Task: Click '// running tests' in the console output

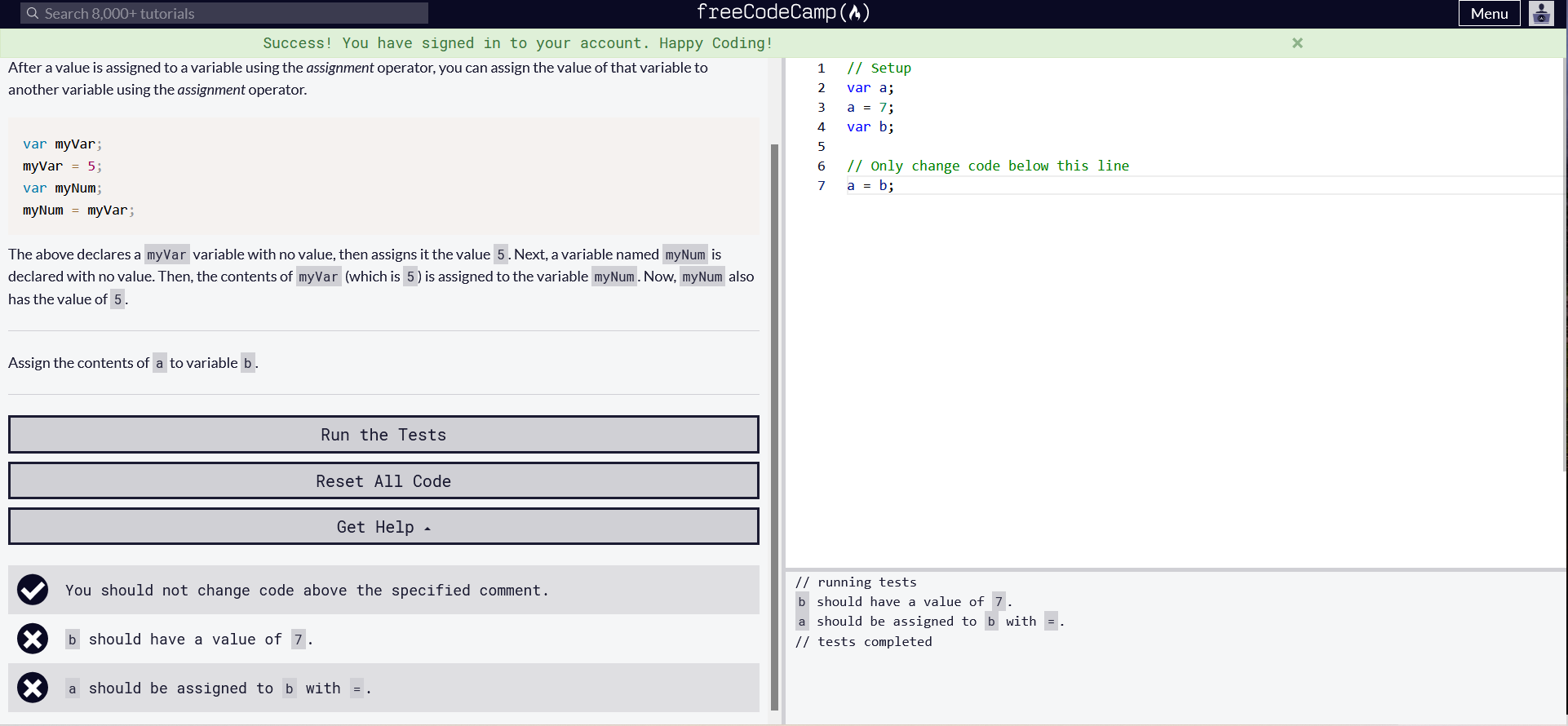Action: point(856,582)
